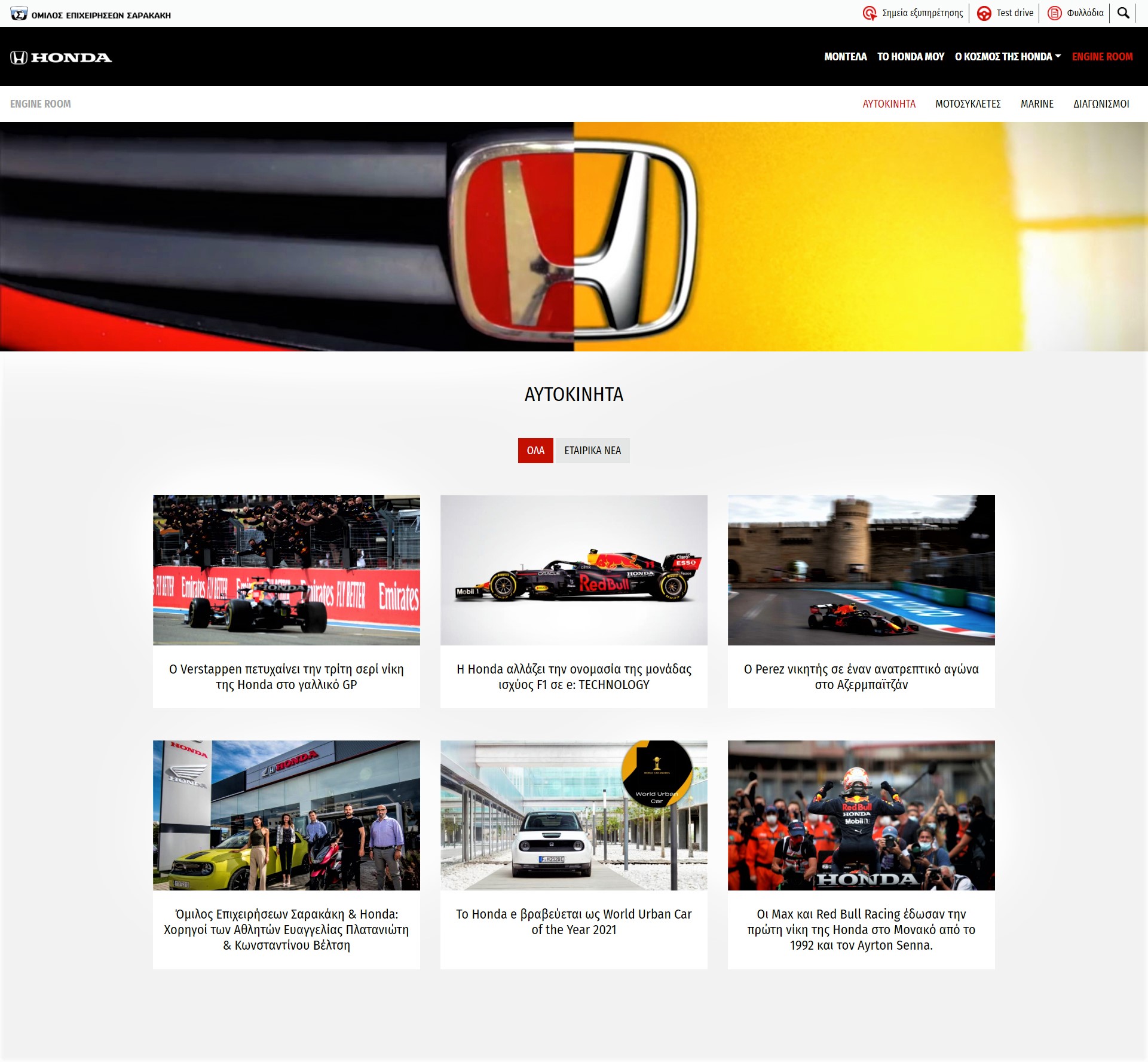Open ΤΟ HONDA ΜΟΥ menu item
The width and height of the screenshot is (1148, 1062).
[x=910, y=57]
